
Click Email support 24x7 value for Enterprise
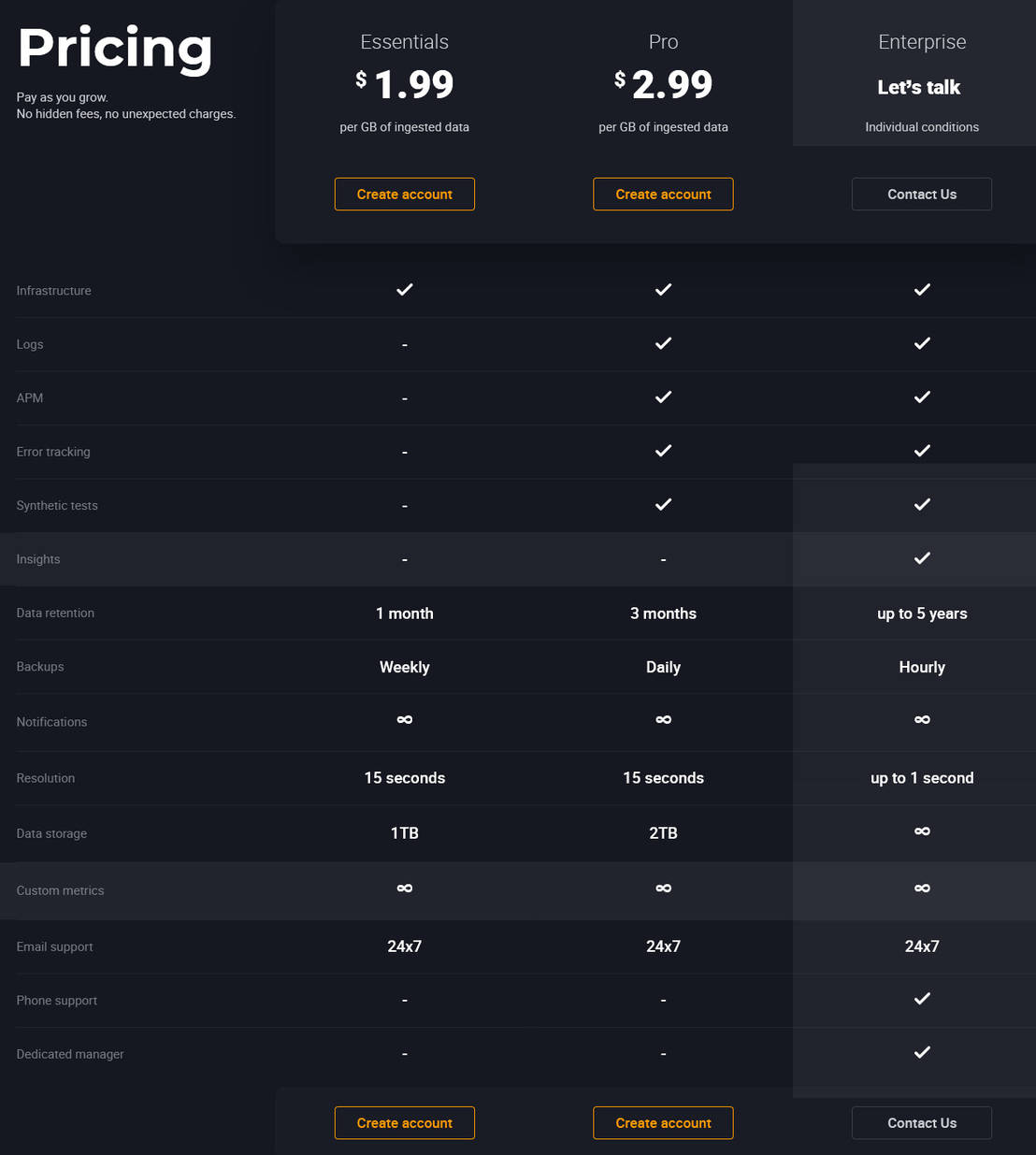tap(922, 946)
